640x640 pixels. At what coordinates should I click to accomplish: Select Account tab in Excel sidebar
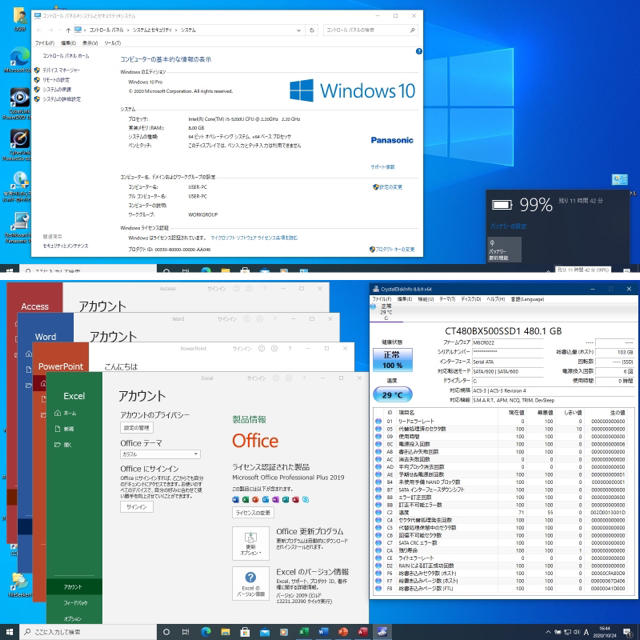click(74, 587)
